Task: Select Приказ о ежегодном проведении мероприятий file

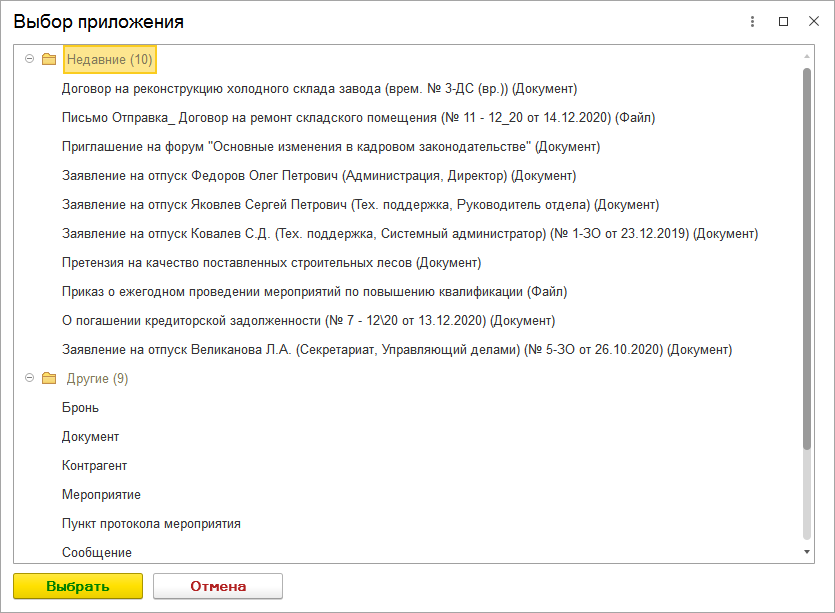Action: (314, 292)
